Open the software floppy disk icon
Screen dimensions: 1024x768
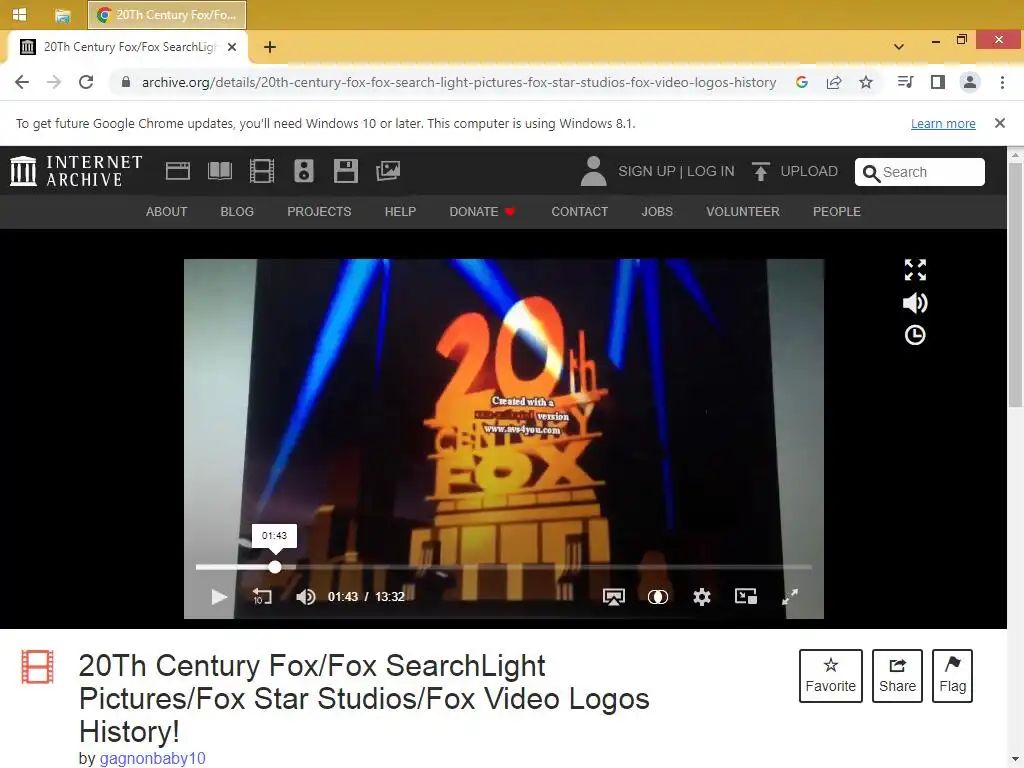[x=345, y=171]
